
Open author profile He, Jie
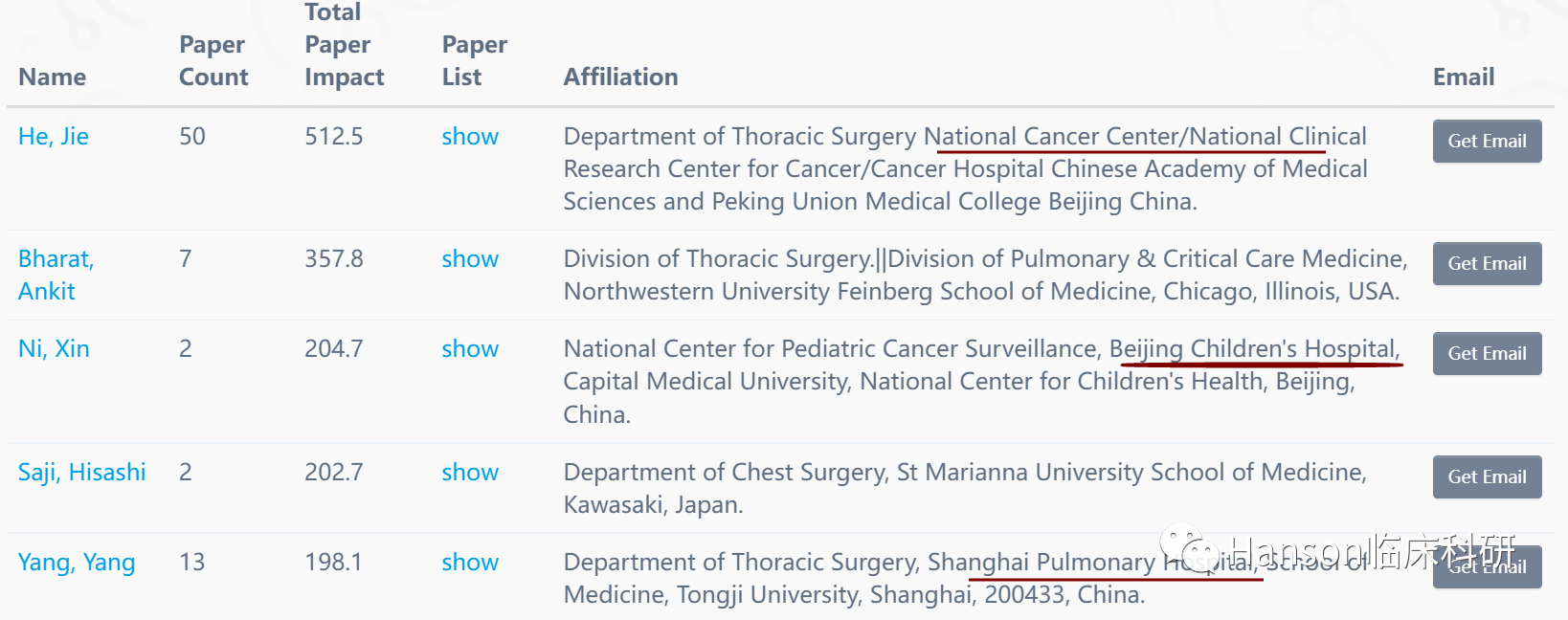pyautogui.click(x=54, y=137)
